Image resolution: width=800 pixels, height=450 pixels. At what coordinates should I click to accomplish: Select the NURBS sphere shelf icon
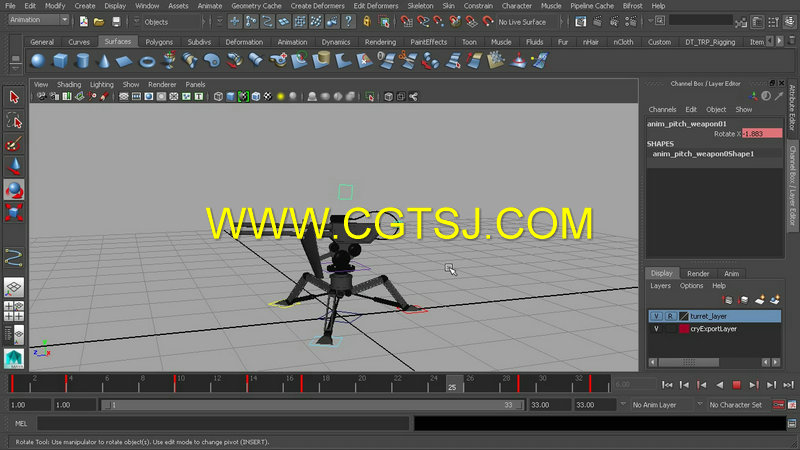pyautogui.click(x=38, y=61)
